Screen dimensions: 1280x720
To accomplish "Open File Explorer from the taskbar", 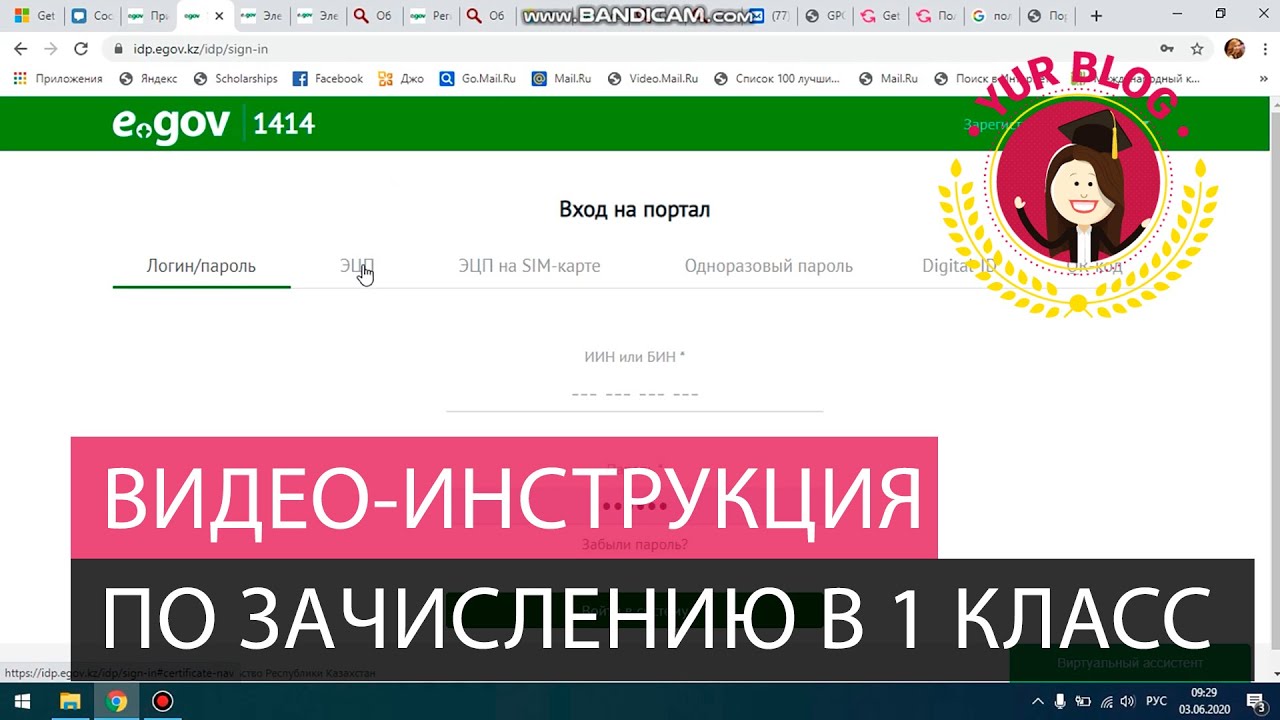I will [x=70, y=701].
